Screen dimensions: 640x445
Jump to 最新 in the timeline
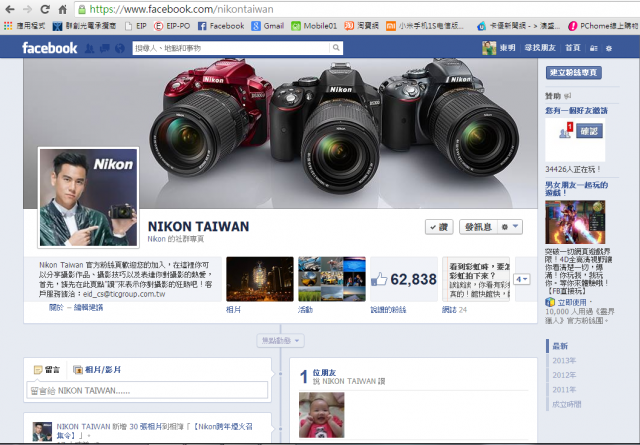pyautogui.click(x=560, y=346)
